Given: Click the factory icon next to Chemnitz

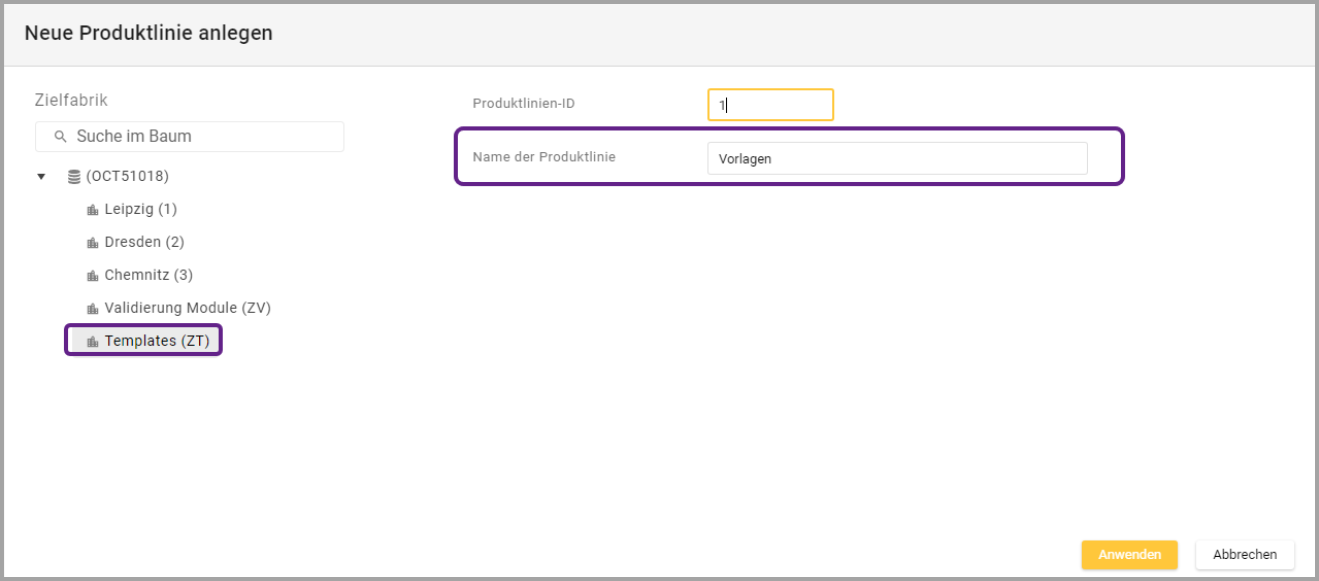Looking at the screenshot, I should click(93, 276).
